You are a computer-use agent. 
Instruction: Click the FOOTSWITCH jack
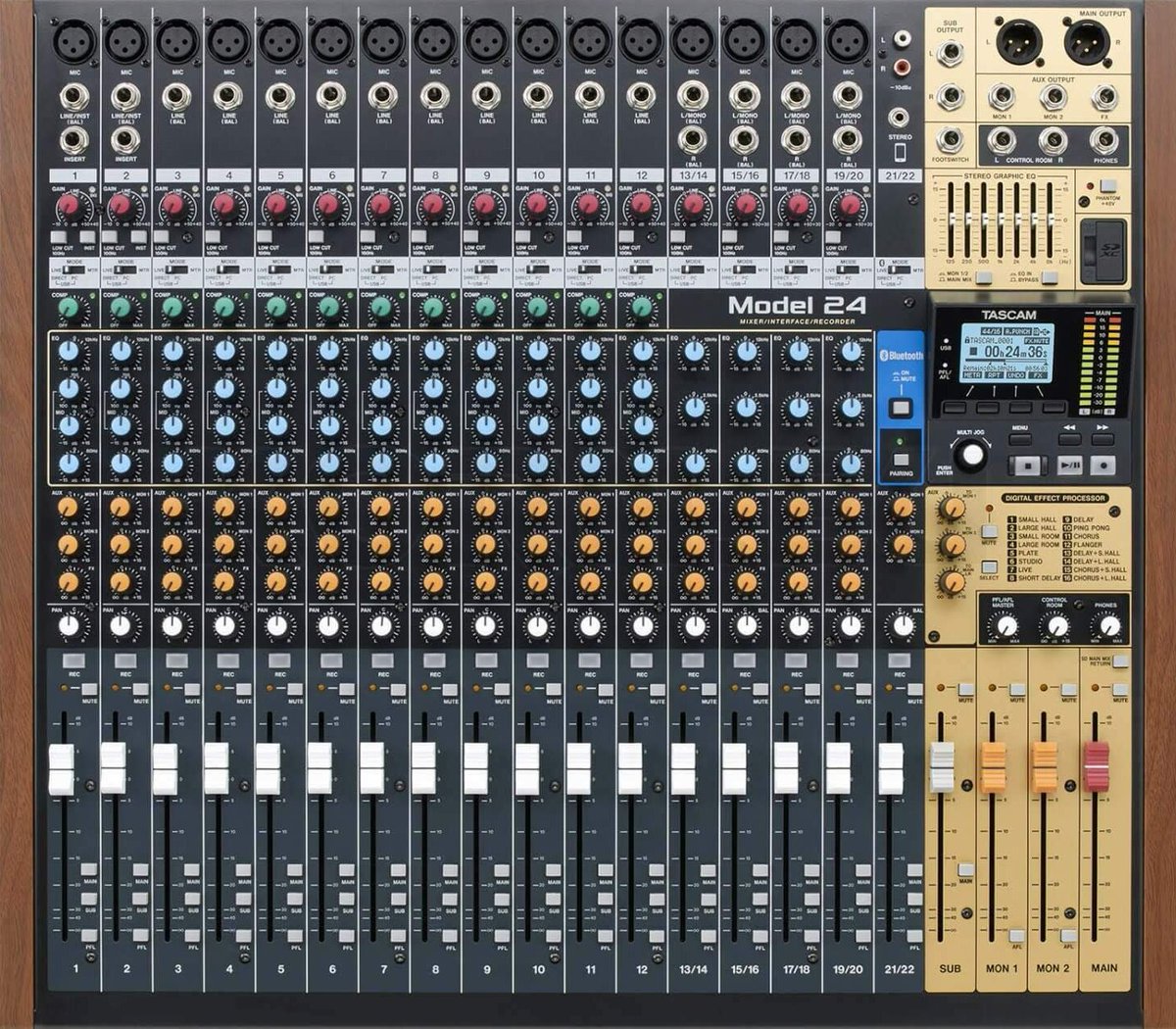tap(949, 139)
